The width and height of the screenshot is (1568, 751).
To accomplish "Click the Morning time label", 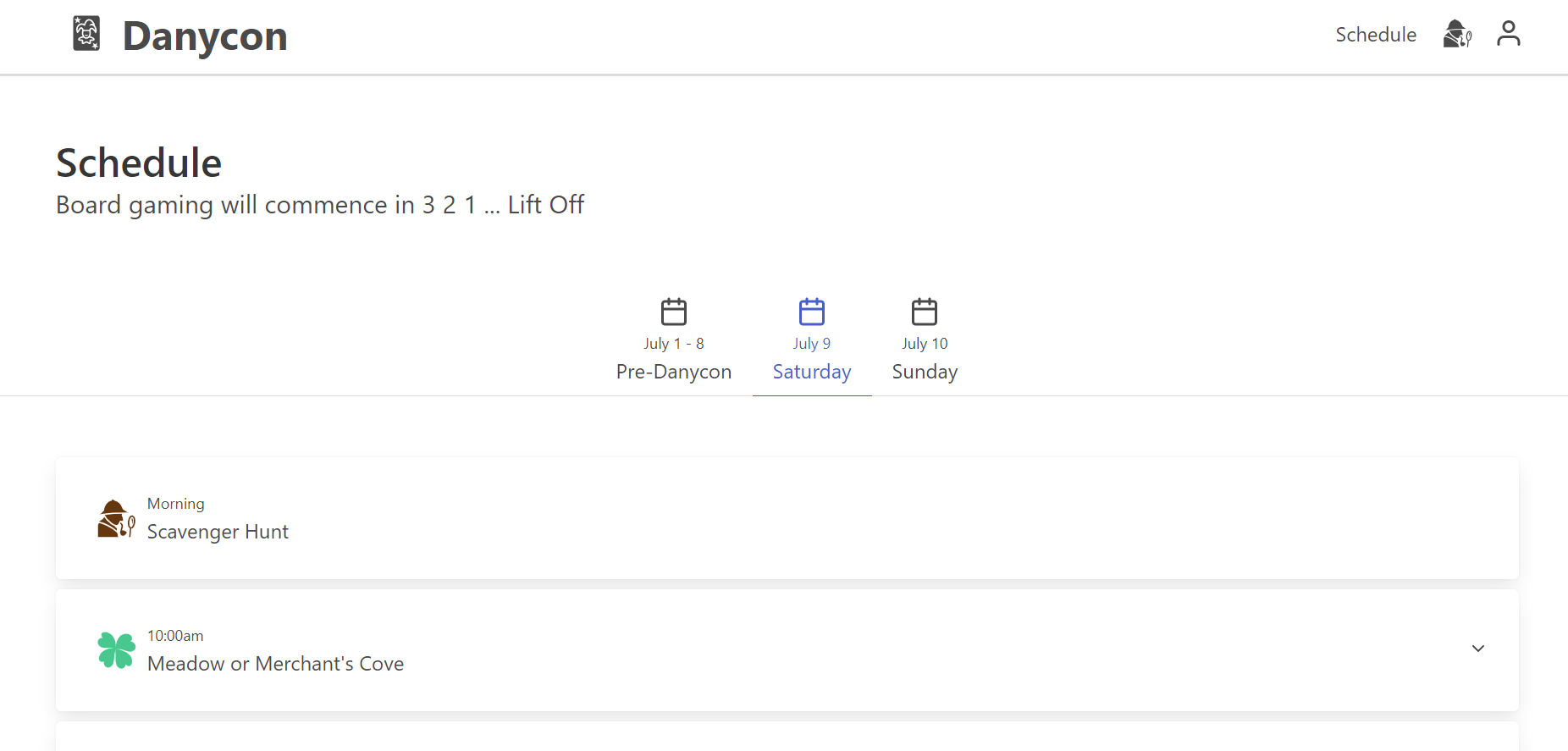I will pyautogui.click(x=175, y=504).
